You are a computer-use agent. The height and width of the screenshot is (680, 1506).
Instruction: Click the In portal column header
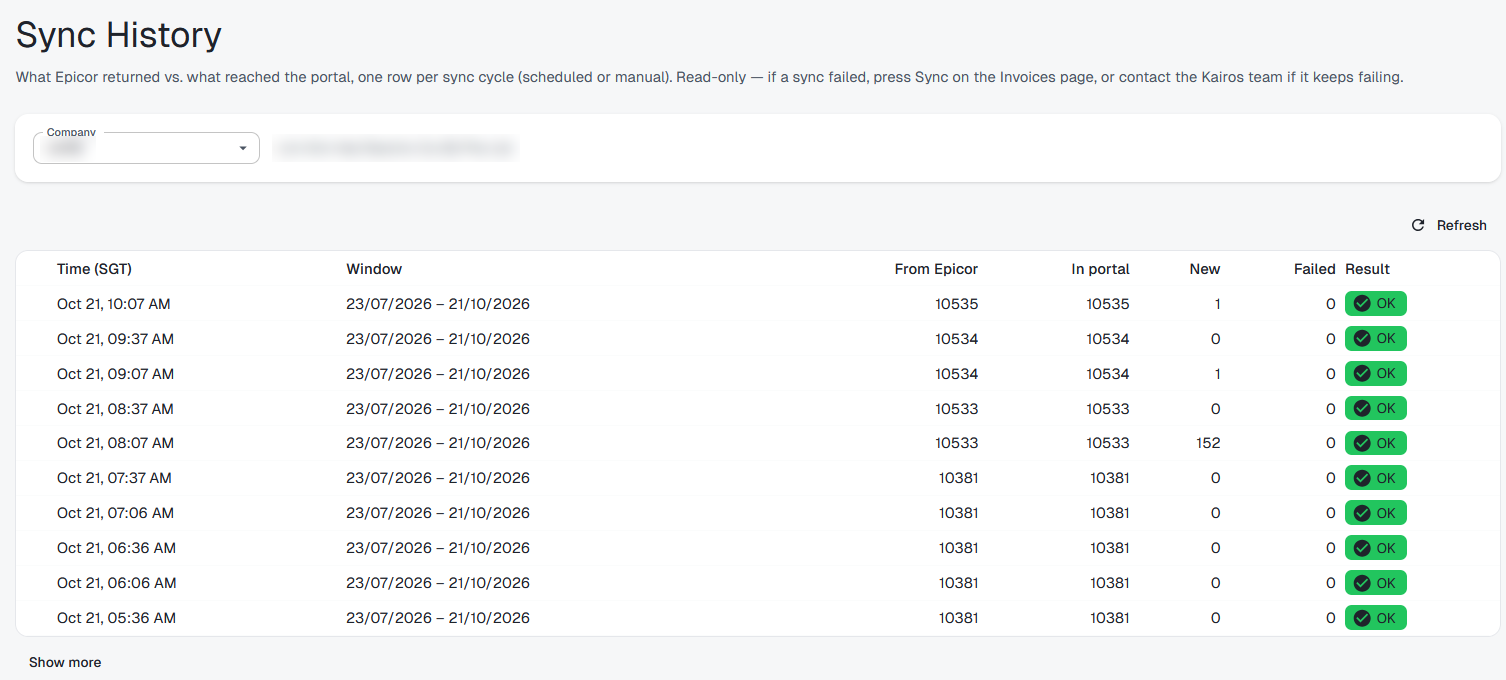point(1100,269)
